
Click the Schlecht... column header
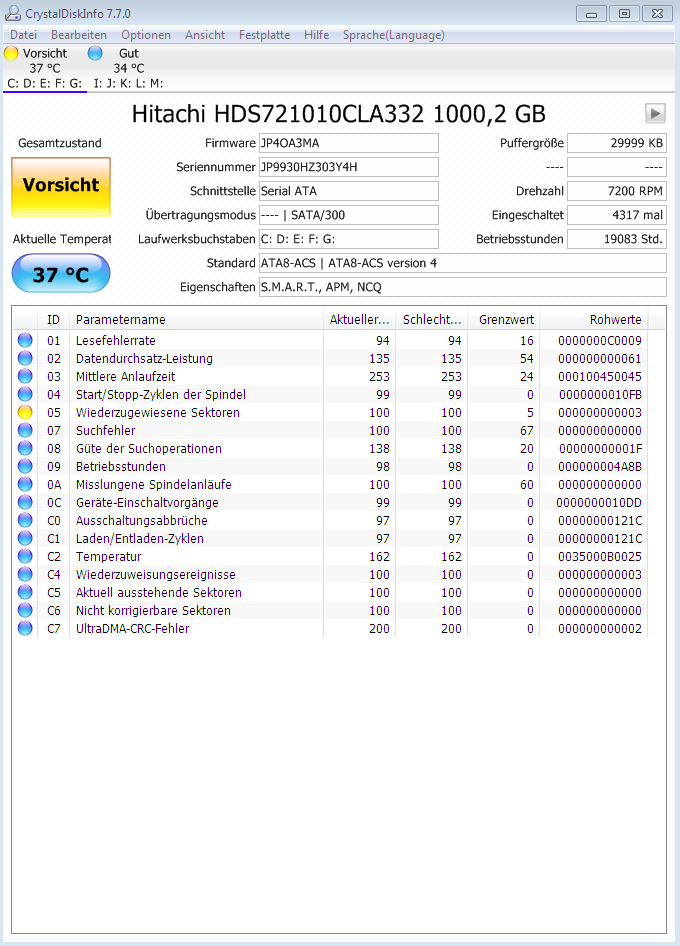pyautogui.click(x=431, y=320)
